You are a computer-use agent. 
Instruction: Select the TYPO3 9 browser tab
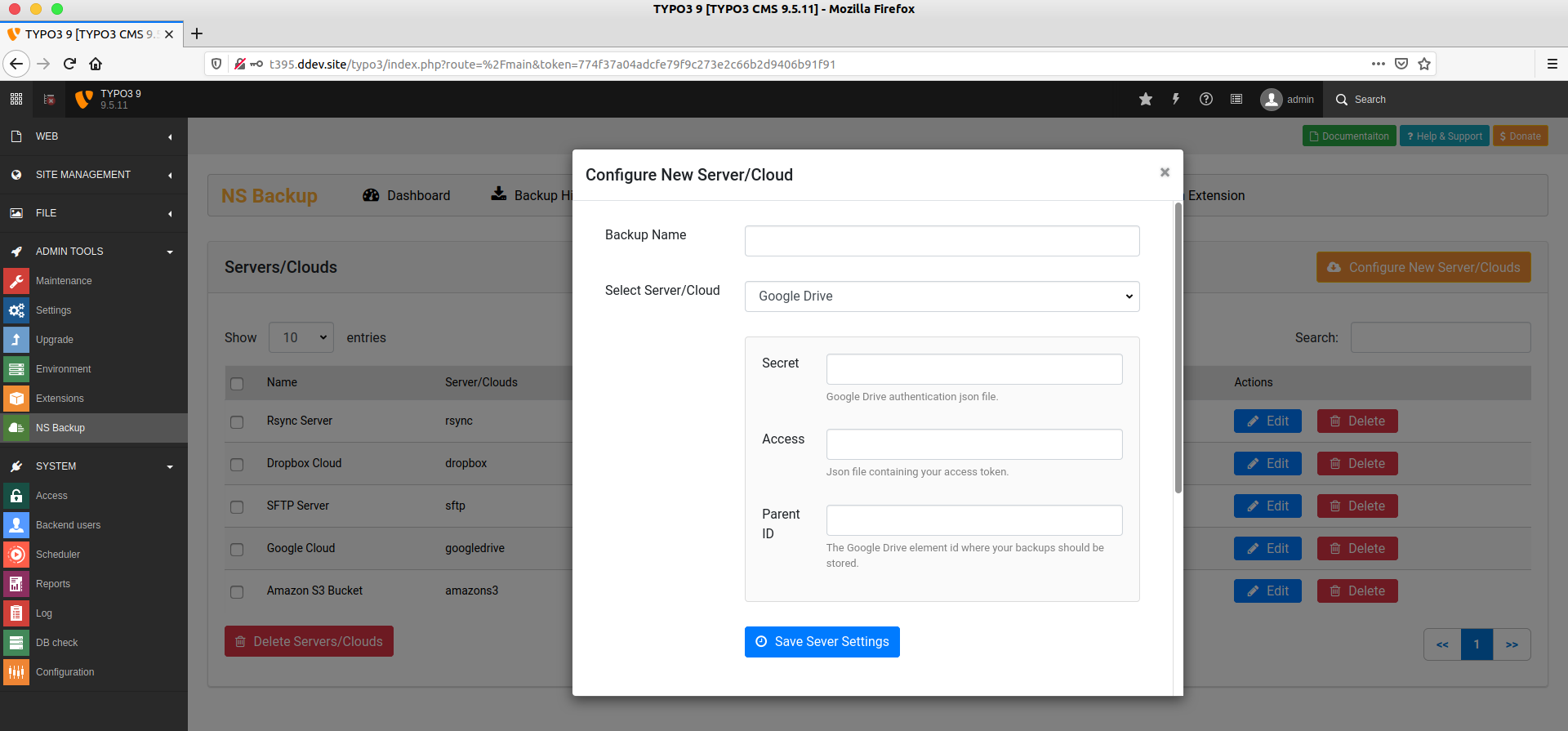point(90,34)
